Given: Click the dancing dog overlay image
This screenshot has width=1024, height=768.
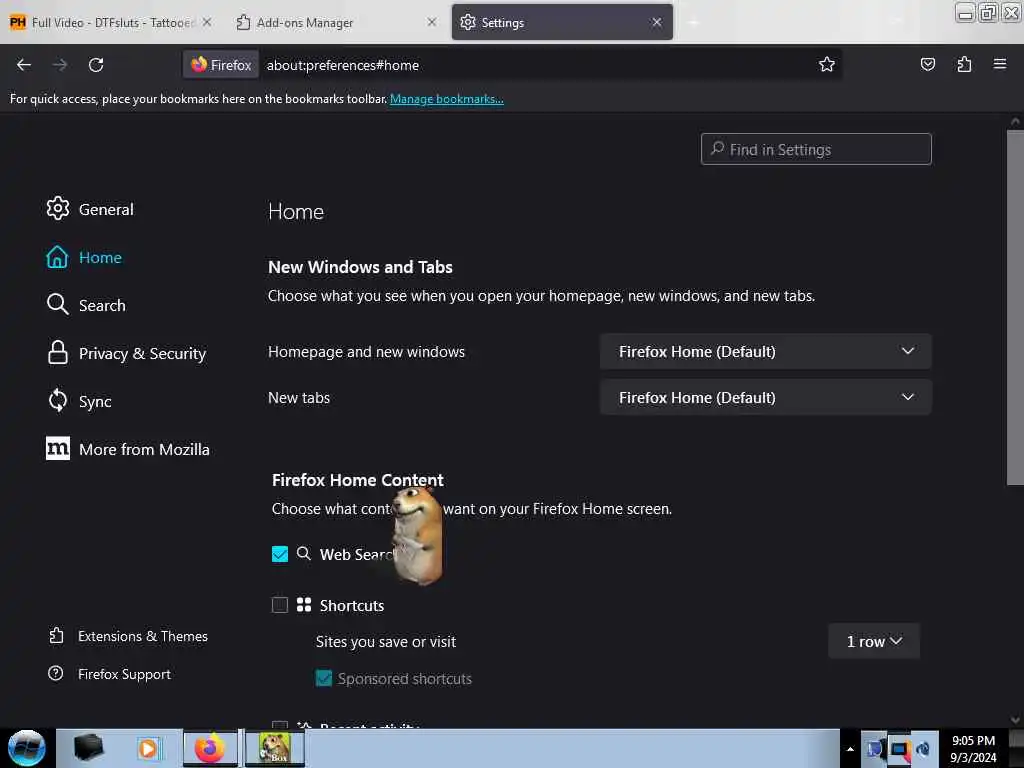Looking at the screenshot, I should (418, 534).
